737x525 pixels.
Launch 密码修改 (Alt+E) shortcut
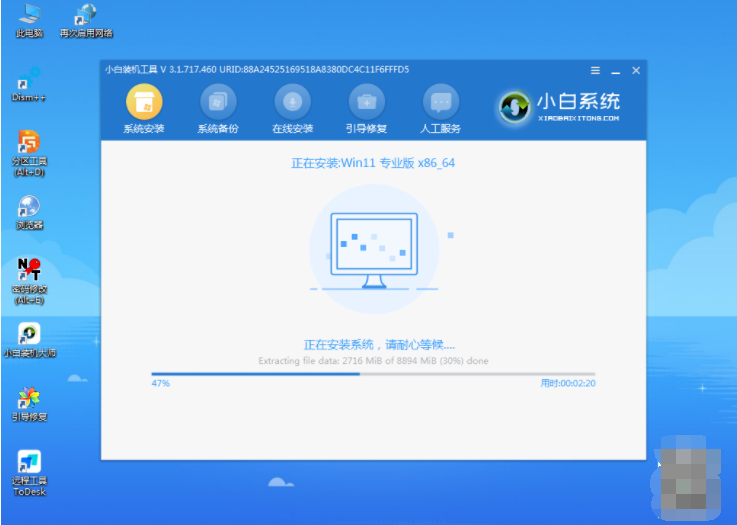(x=29, y=281)
